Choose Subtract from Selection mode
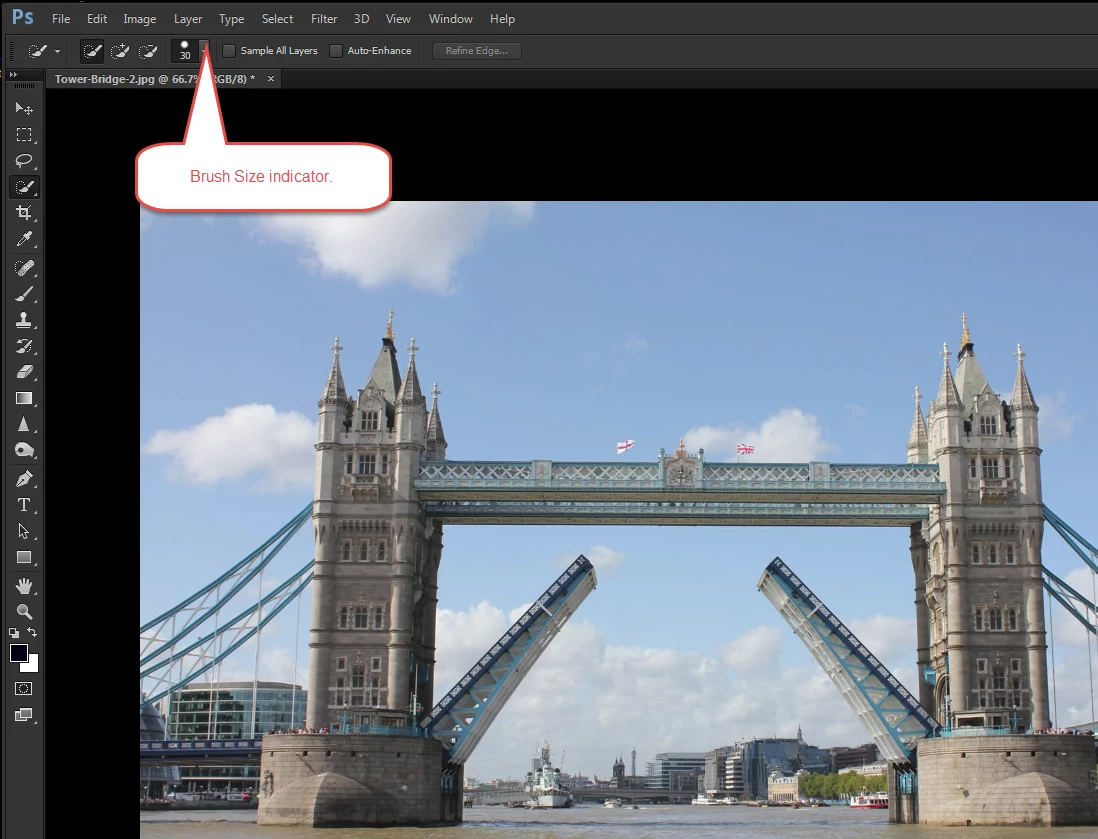The width and height of the screenshot is (1098, 839). [148, 50]
